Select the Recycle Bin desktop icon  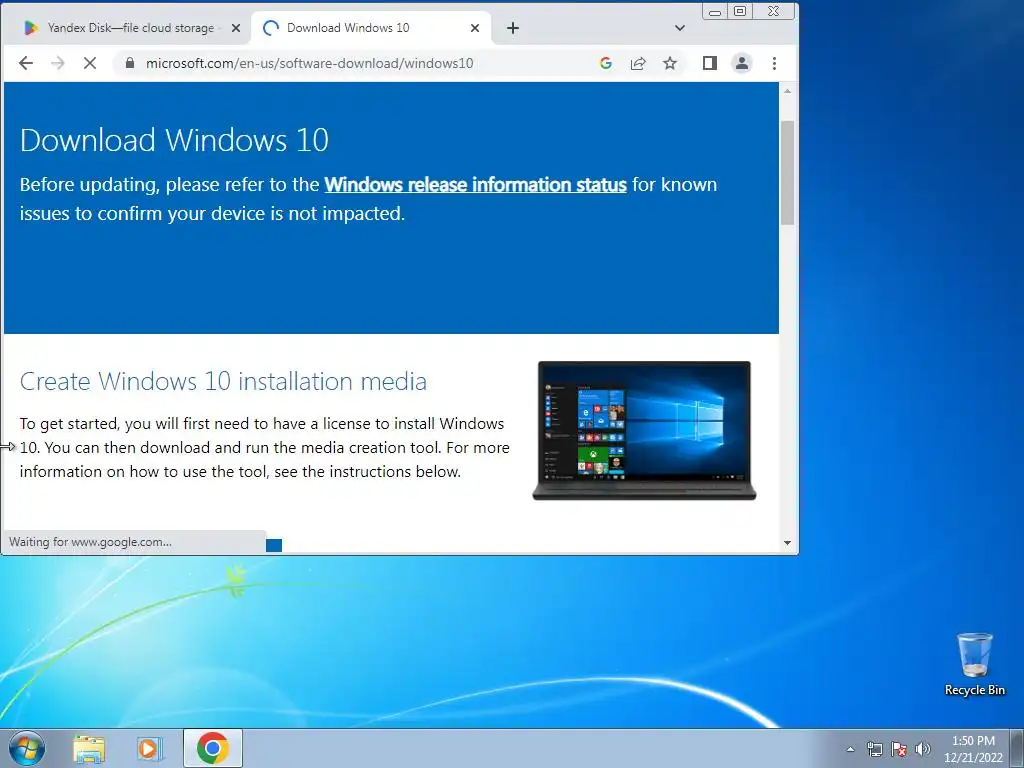(974, 664)
